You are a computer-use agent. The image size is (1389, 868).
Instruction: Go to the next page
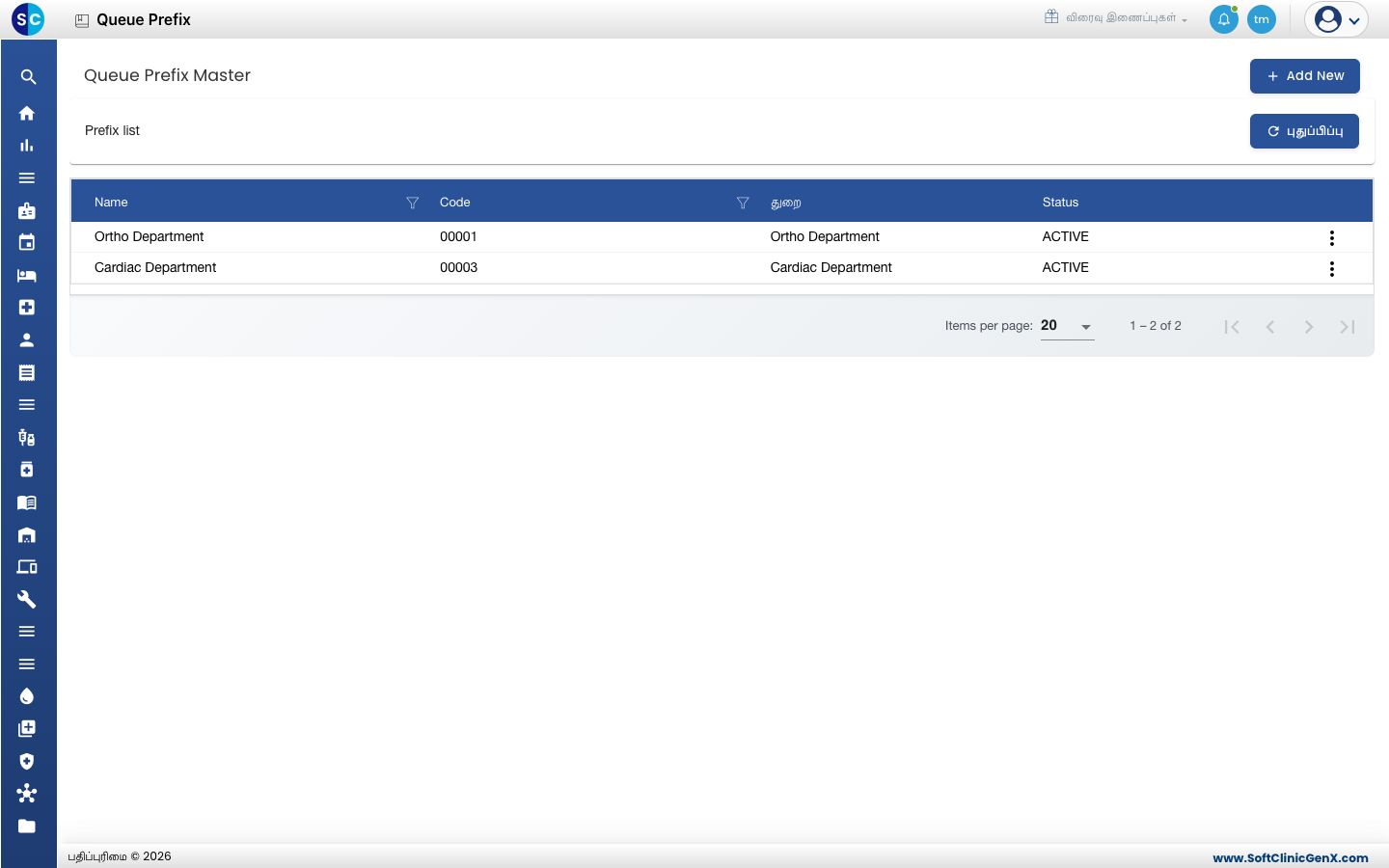pos(1309,327)
